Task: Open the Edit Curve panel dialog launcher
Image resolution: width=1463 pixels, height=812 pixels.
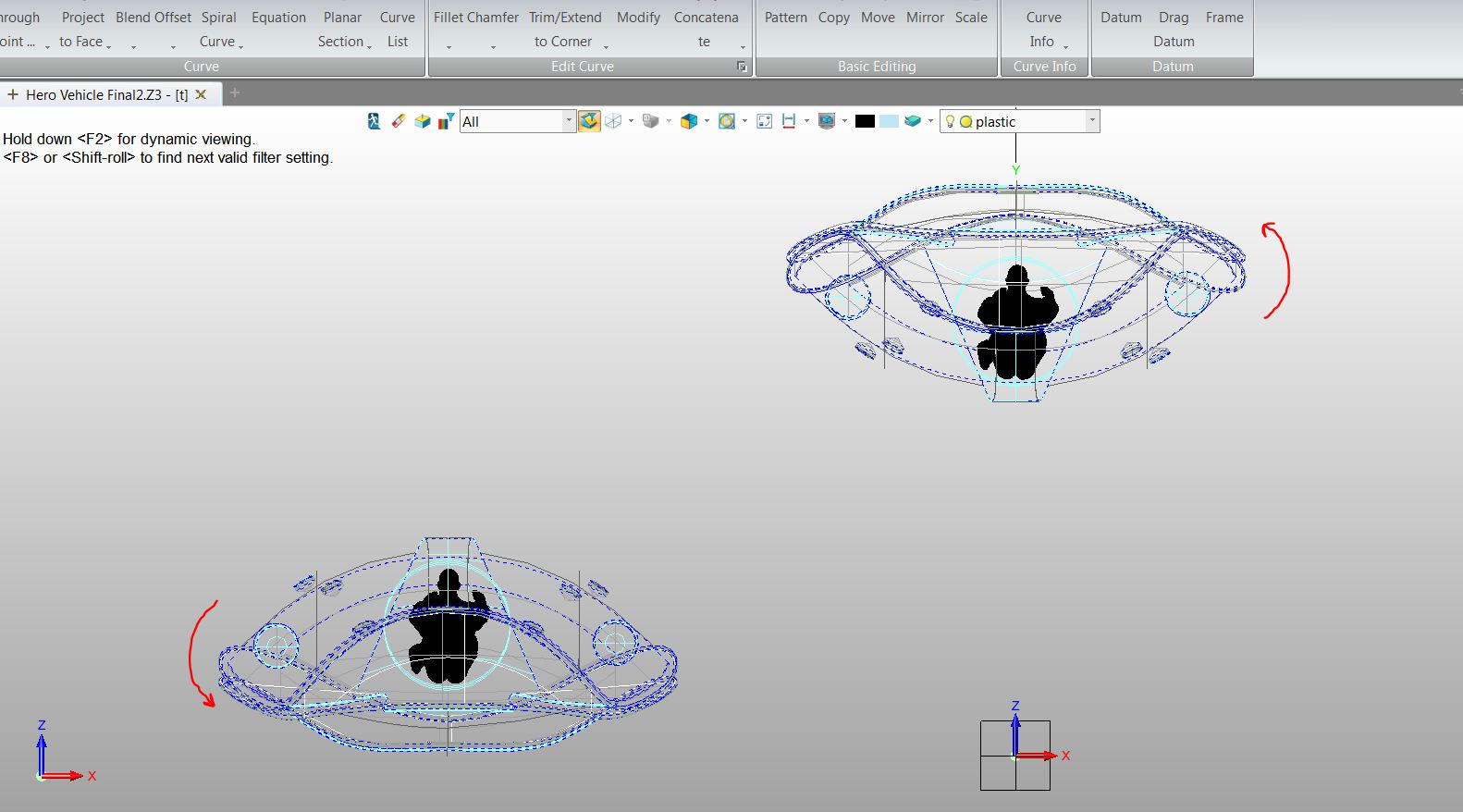Action: pos(742,67)
